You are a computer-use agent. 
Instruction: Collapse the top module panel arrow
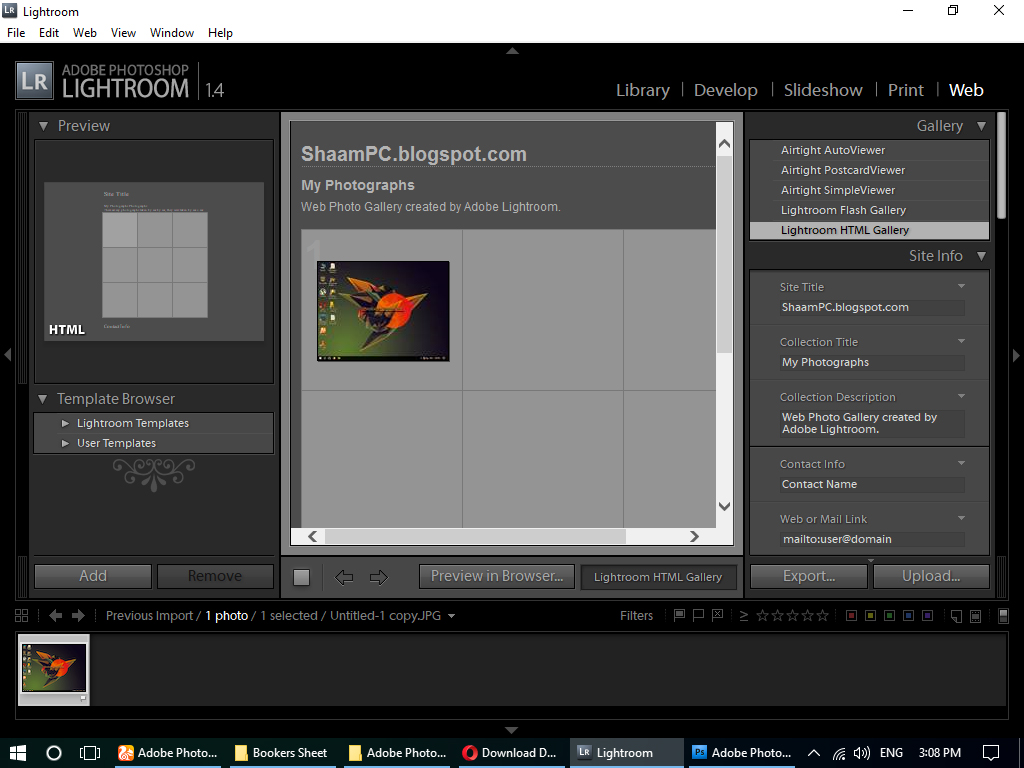[513, 50]
